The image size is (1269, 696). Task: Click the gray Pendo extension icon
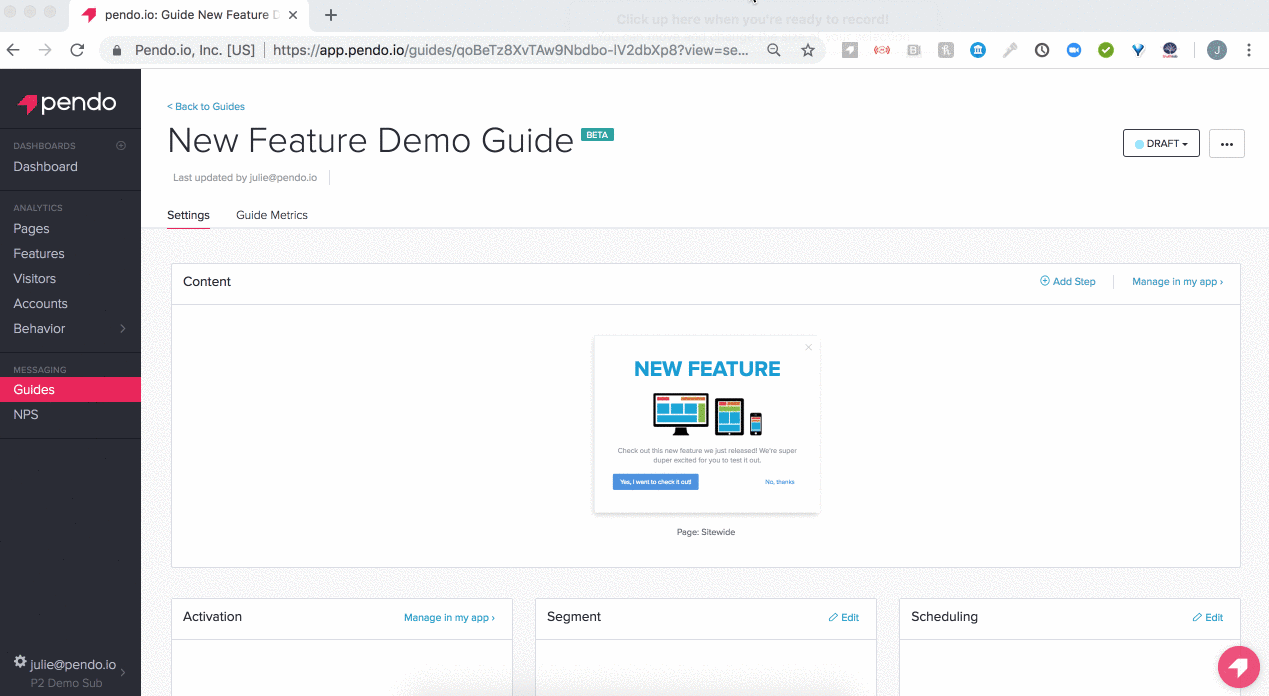850,50
